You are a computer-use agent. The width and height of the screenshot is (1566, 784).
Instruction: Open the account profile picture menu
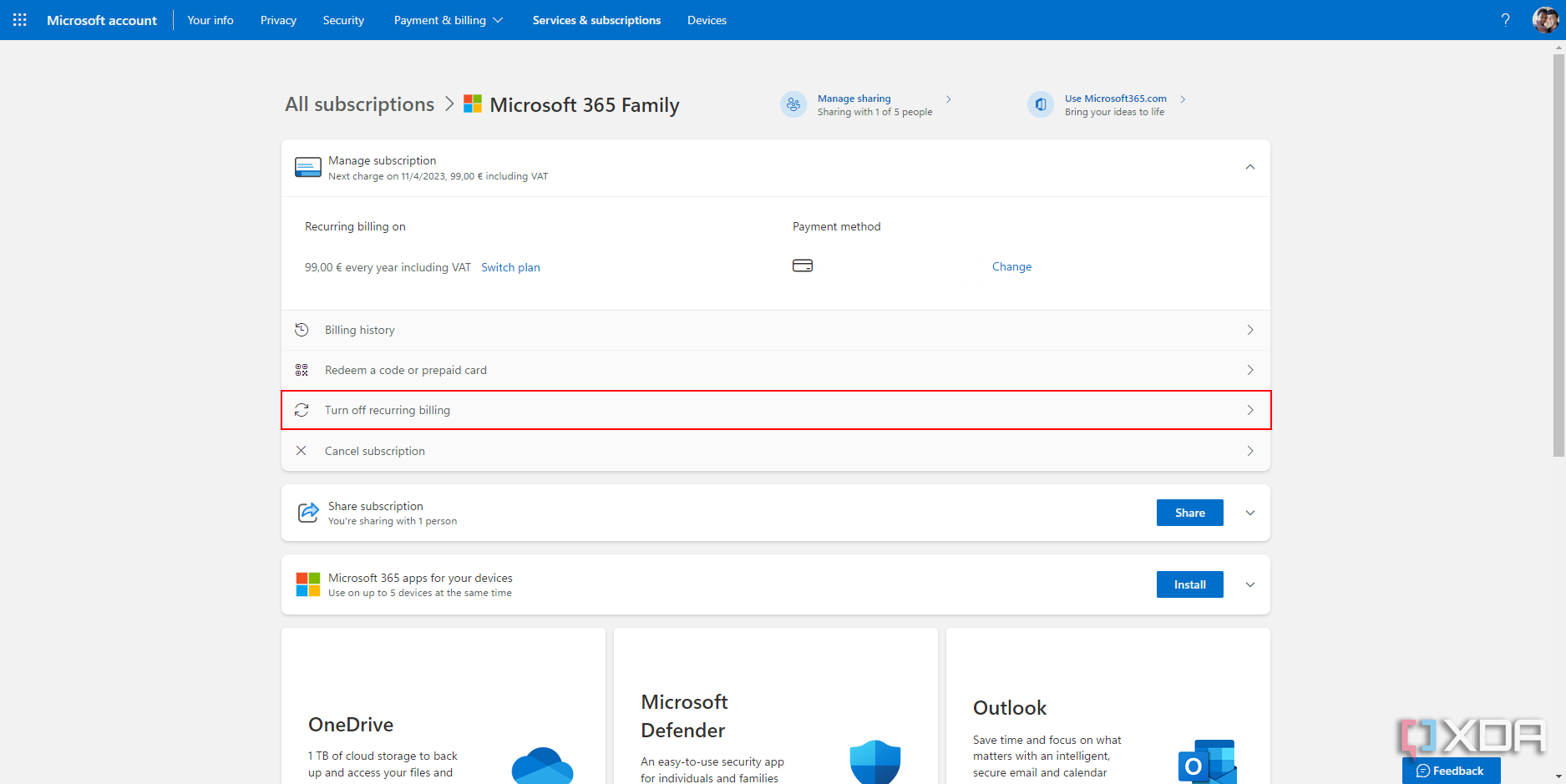coord(1545,20)
